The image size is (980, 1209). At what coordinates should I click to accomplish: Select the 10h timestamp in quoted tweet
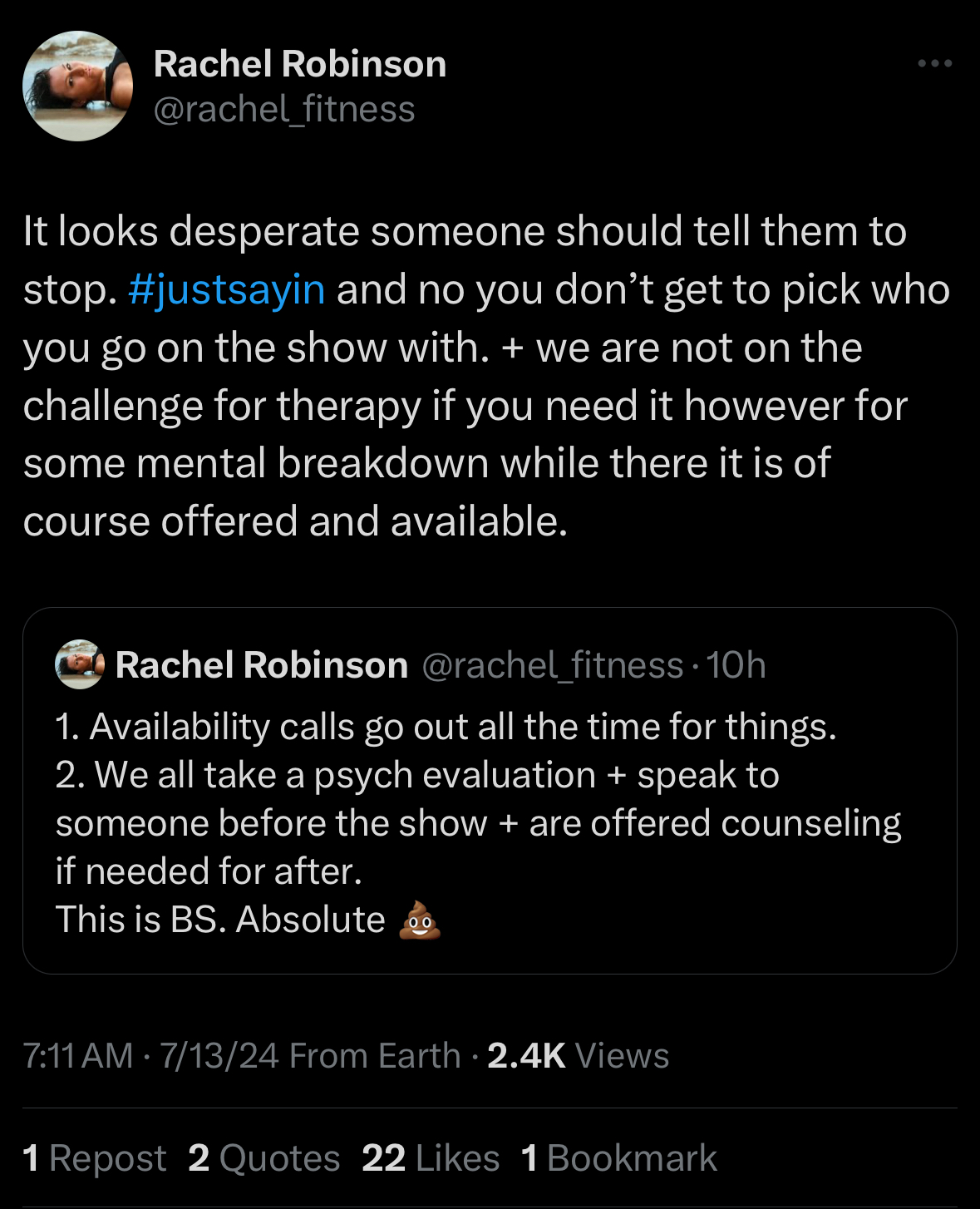[736, 665]
